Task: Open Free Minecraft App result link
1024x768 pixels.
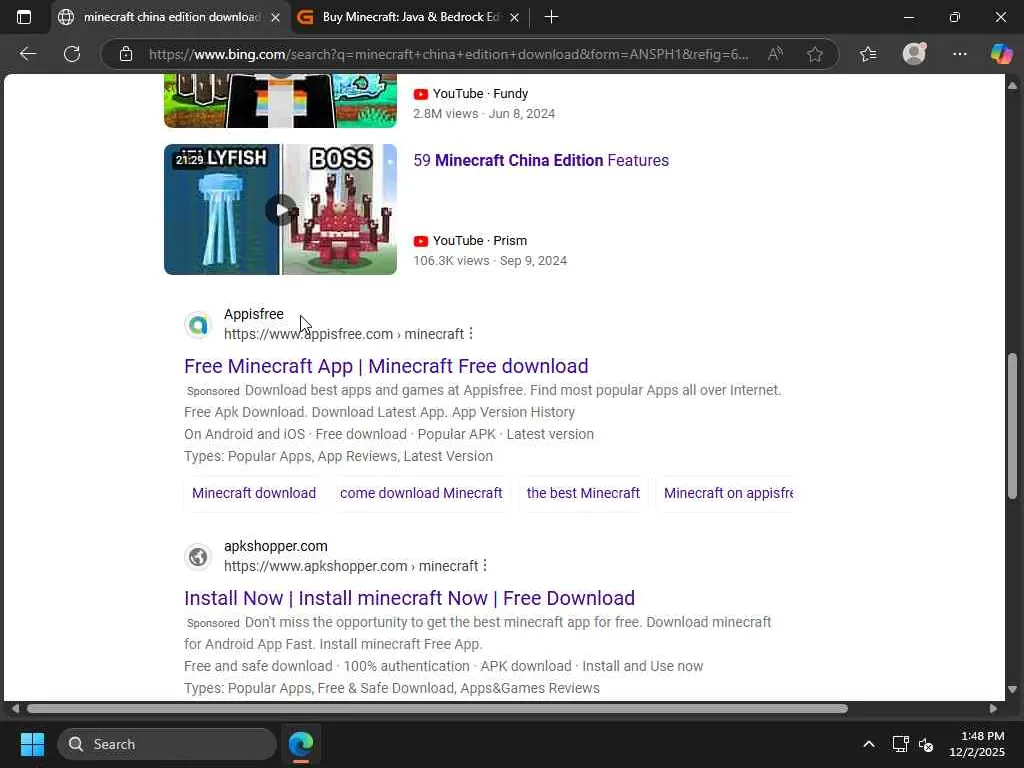Action: click(x=386, y=366)
